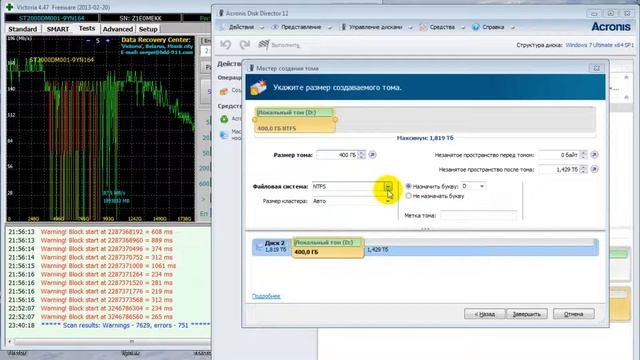Switch to Tests tab in Victoria
The height and width of the screenshot is (360, 640).
(87, 28)
